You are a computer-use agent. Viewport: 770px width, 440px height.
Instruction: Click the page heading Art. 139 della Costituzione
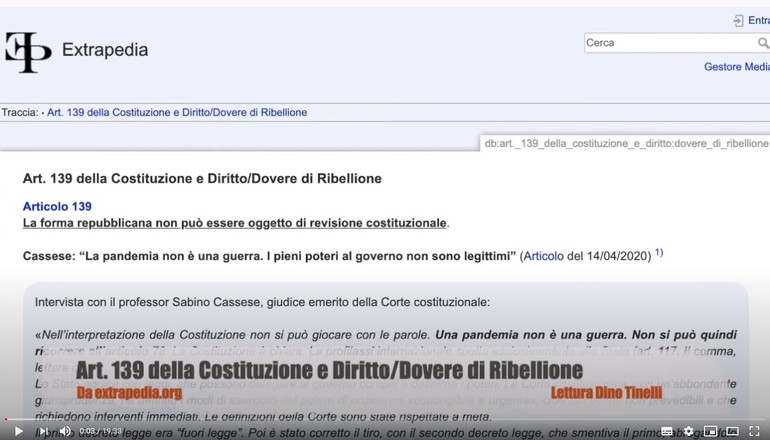point(202,178)
